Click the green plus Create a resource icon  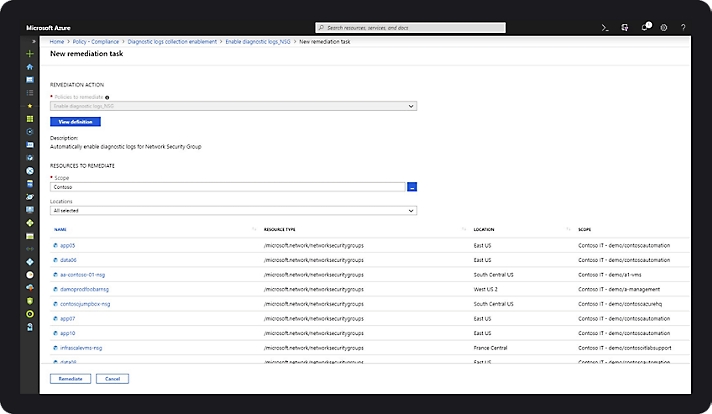pyautogui.click(x=30, y=53)
